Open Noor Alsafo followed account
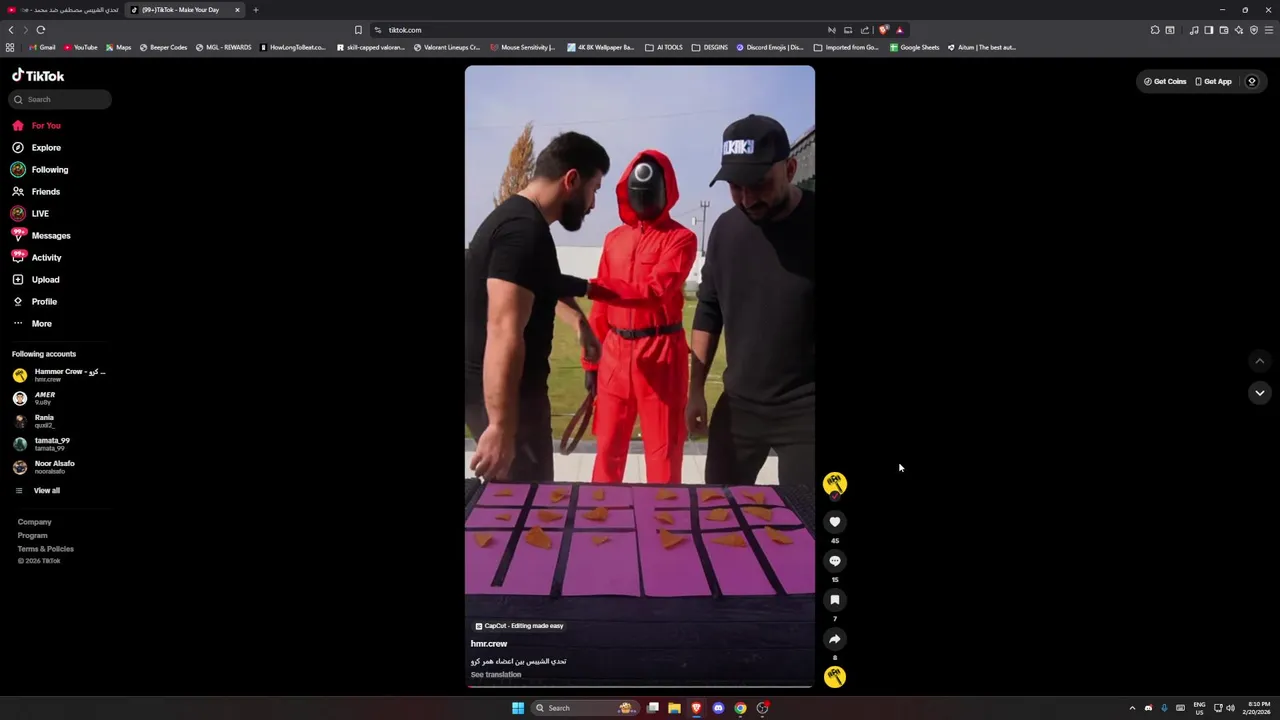 [x=44, y=467]
